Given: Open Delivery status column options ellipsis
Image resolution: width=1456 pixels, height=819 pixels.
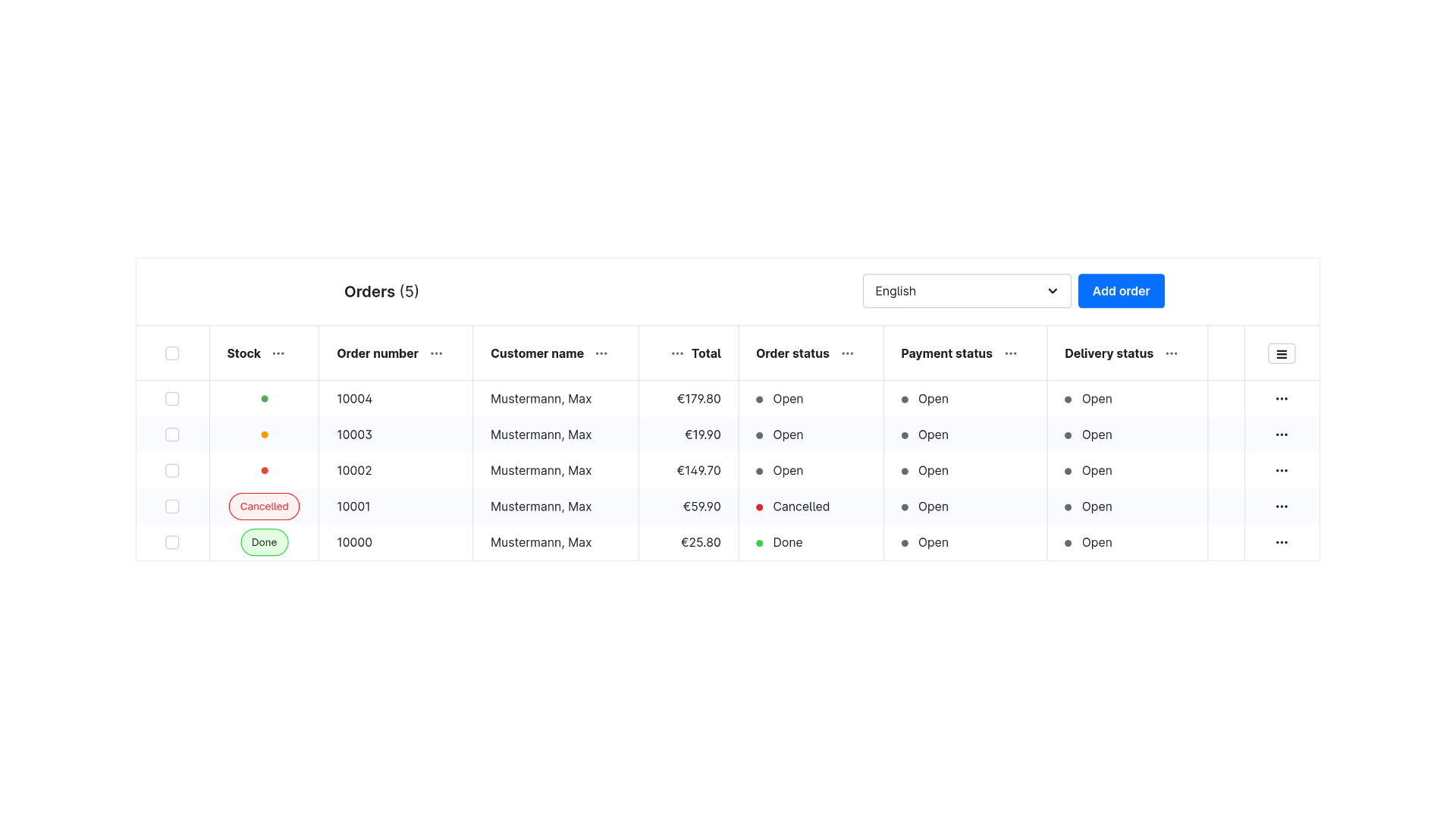Looking at the screenshot, I should [x=1172, y=353].
